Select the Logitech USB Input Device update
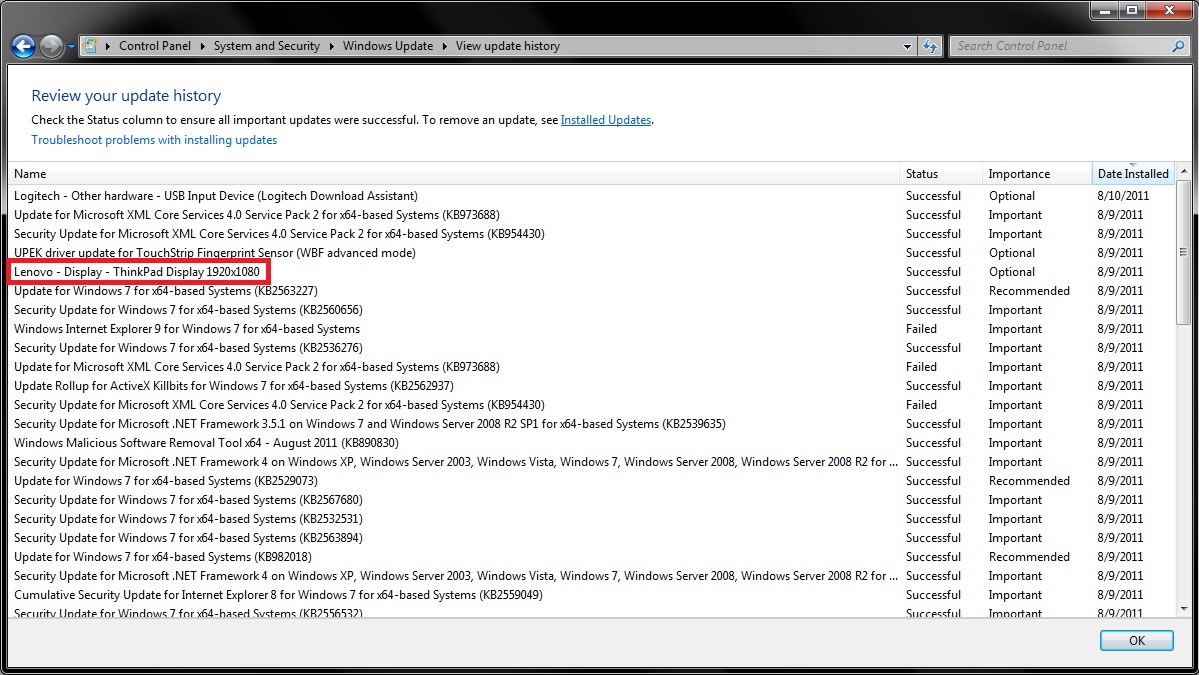The height and width of the screenshot is (675, 1199). coord(592,196)
